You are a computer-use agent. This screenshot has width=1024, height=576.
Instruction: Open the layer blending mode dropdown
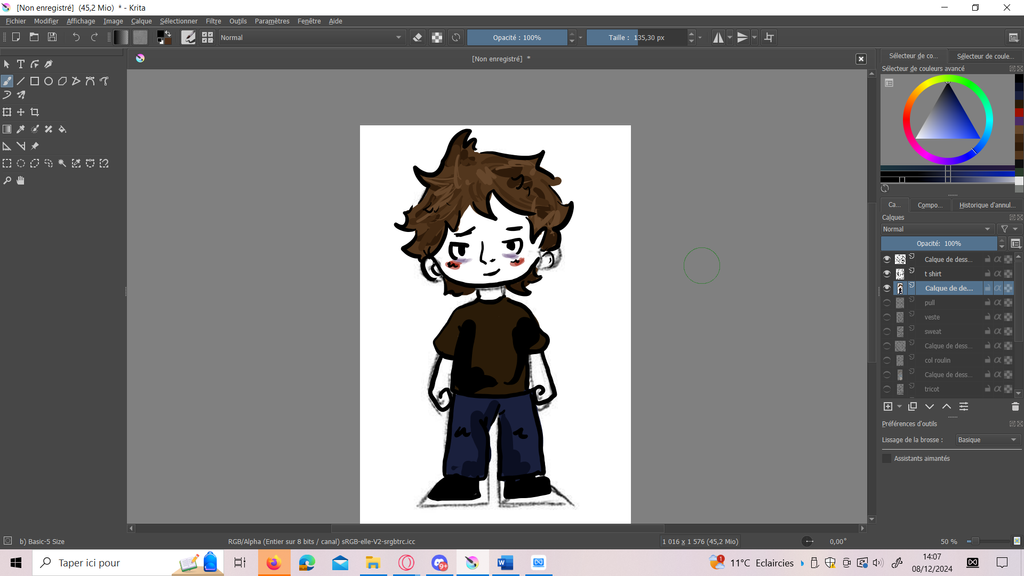[938, 229]
